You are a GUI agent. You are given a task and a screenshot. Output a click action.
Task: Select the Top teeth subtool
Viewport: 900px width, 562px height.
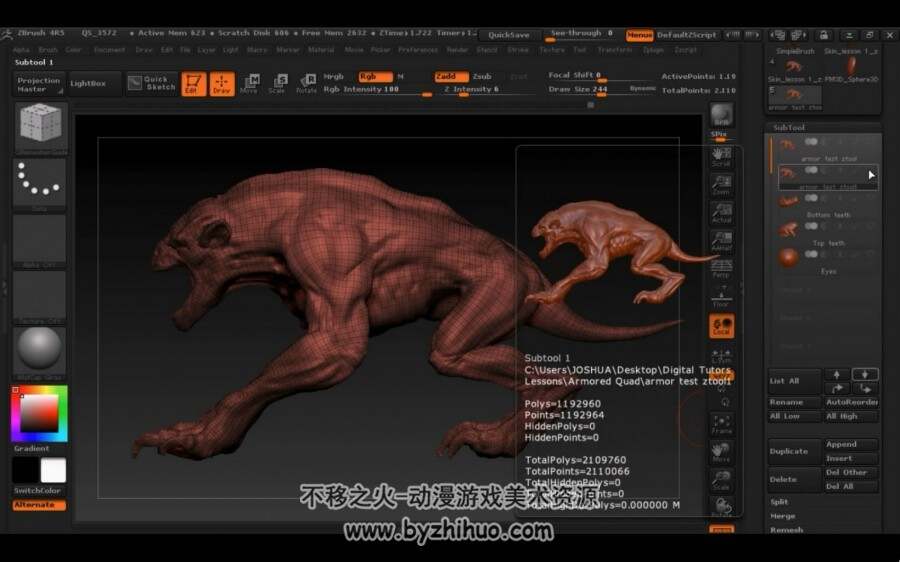coord(827,232)
